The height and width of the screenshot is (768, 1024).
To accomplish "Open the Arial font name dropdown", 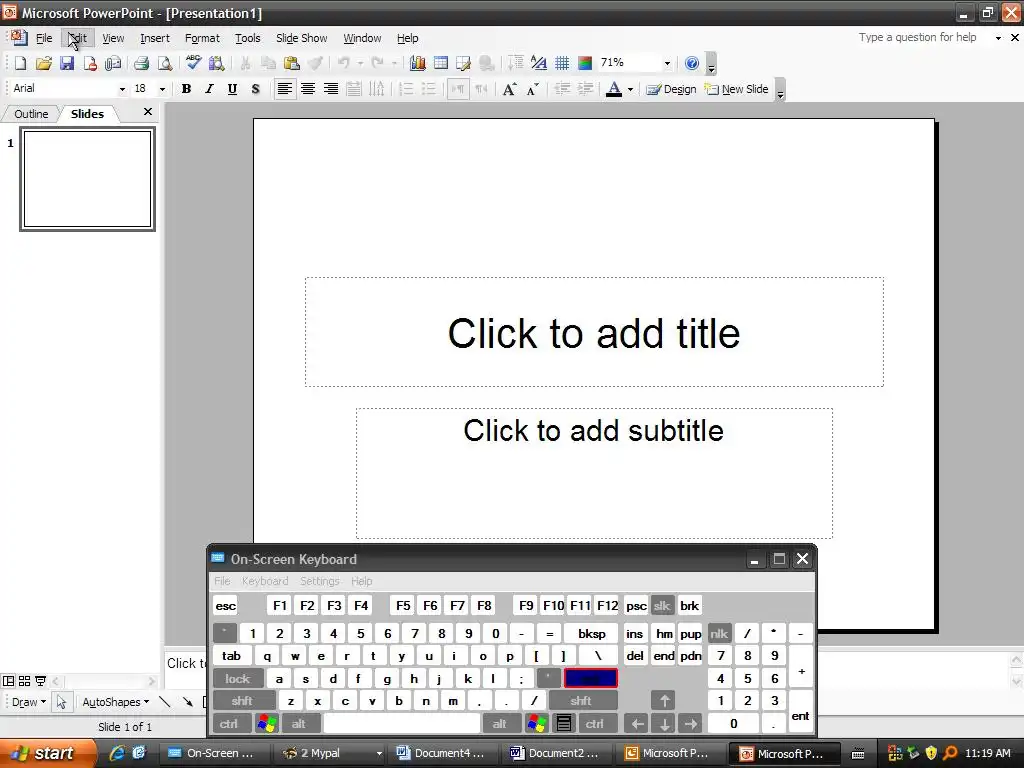I will point(121,89).
